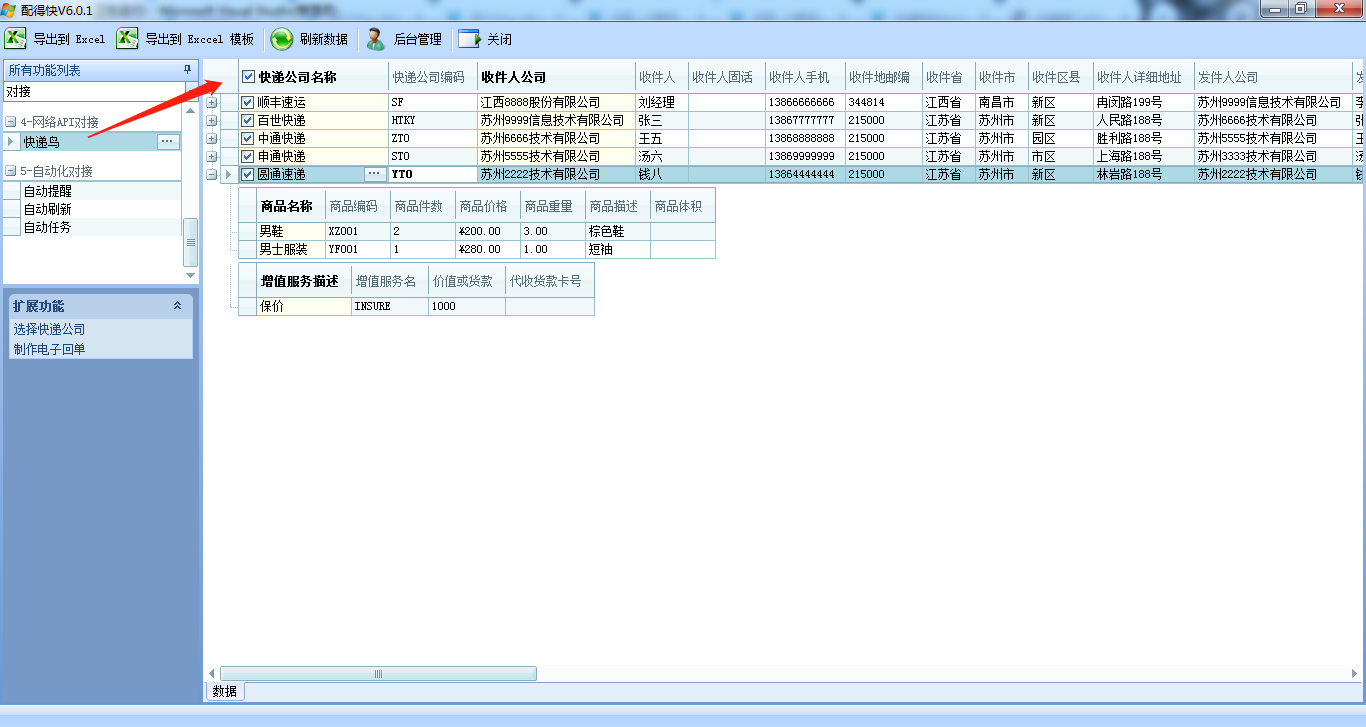The width and height of the screenshot is (1366, 727).
Task: Click the function search field containing 对接
Action: (x=92, y=91)
